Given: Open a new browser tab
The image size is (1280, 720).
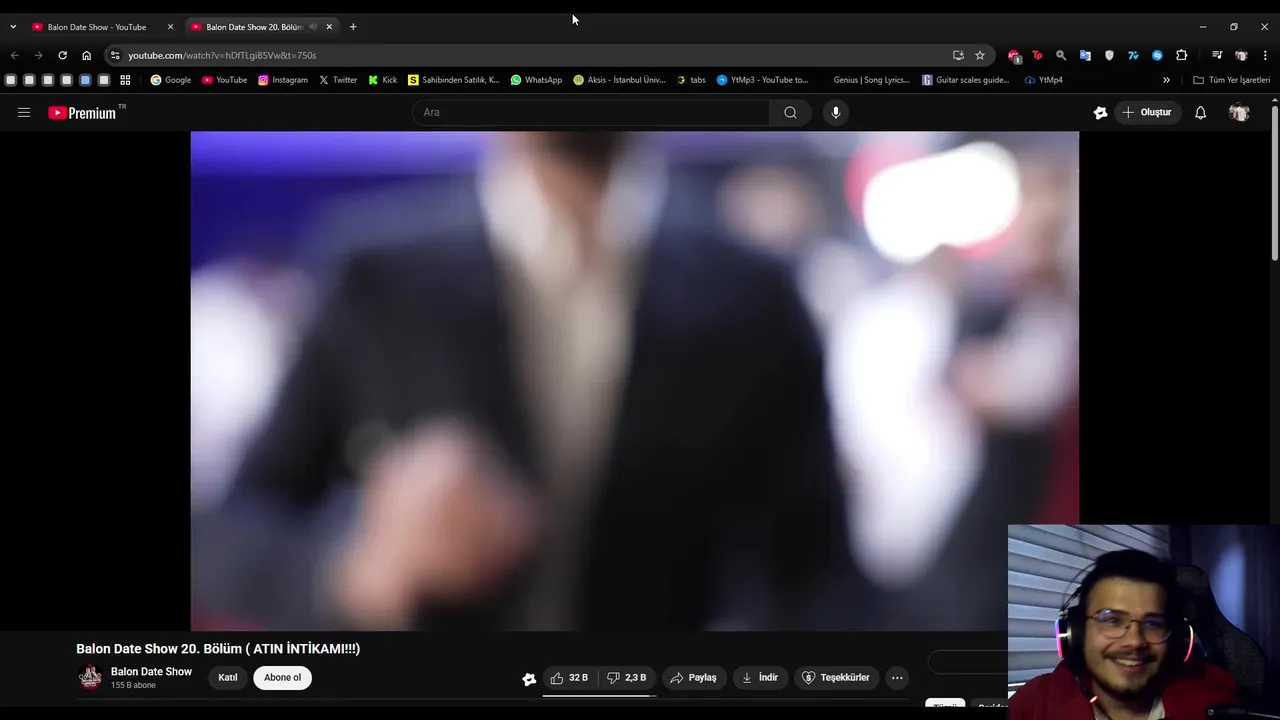Looking at the screenshot, I should coord(353,27).
